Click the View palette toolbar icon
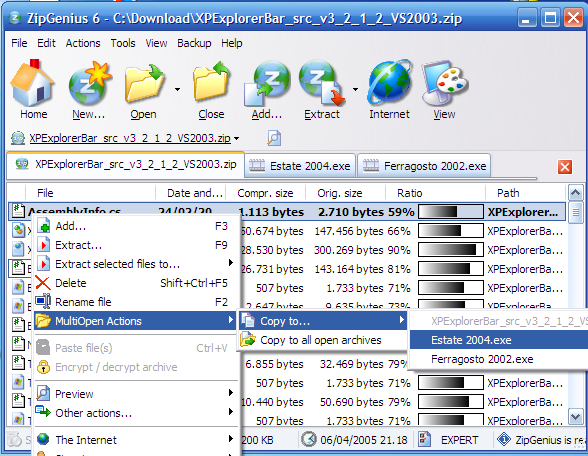Viewport: 588px width, 456px height. (x=445, y=82)
